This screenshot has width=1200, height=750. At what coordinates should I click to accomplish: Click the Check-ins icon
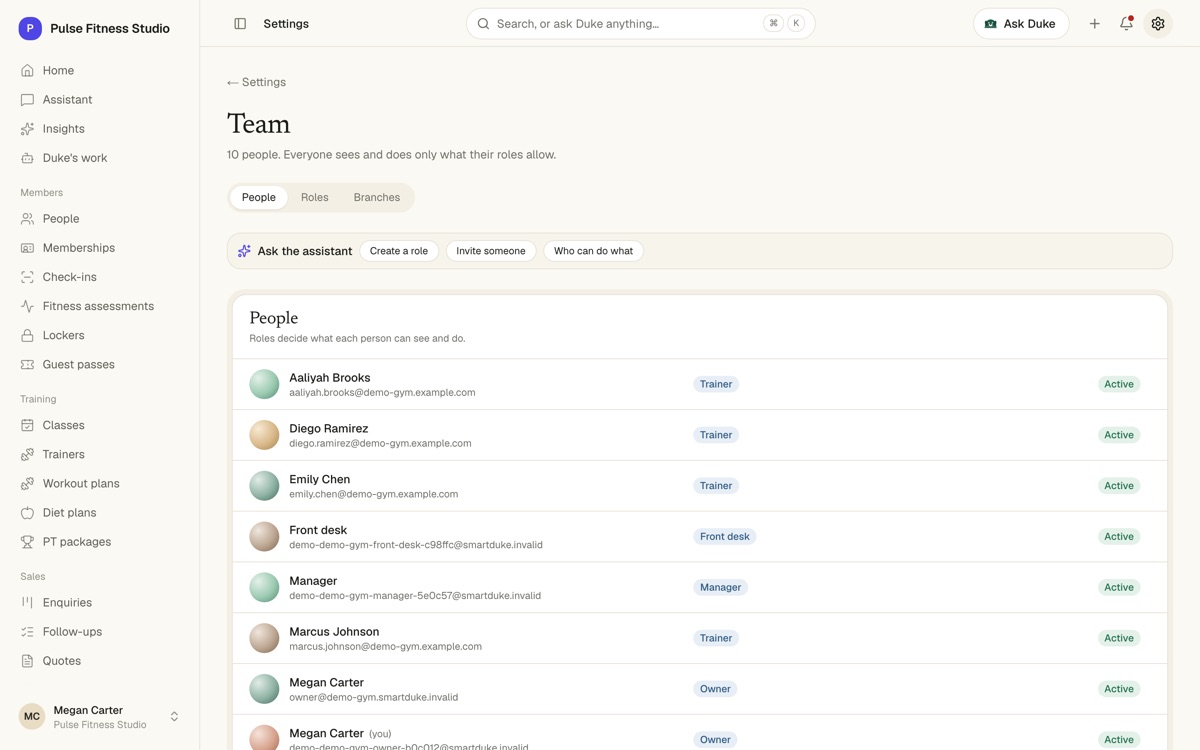pyautogui.click(x=27, y=277)
